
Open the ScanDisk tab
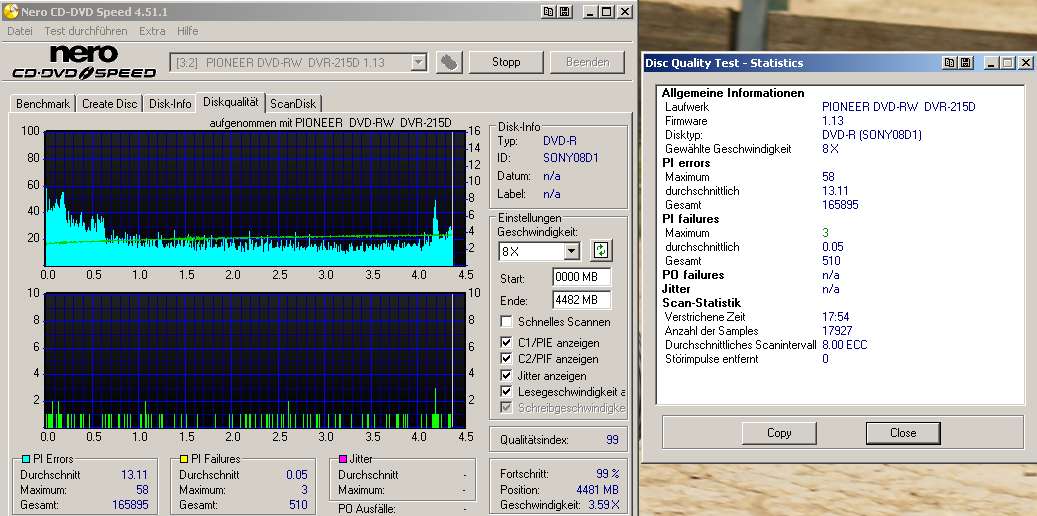click(293, 103)
